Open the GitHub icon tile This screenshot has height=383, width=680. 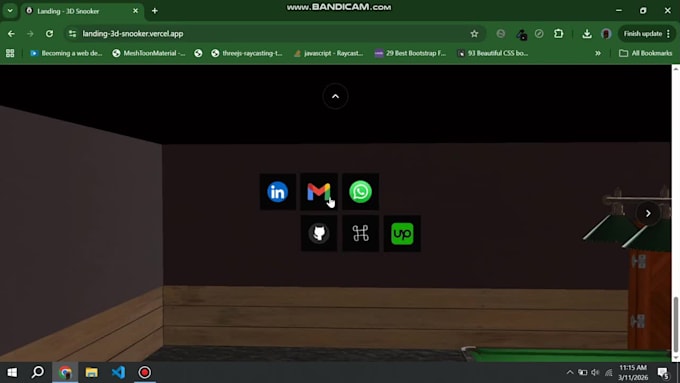coord(319,233)
